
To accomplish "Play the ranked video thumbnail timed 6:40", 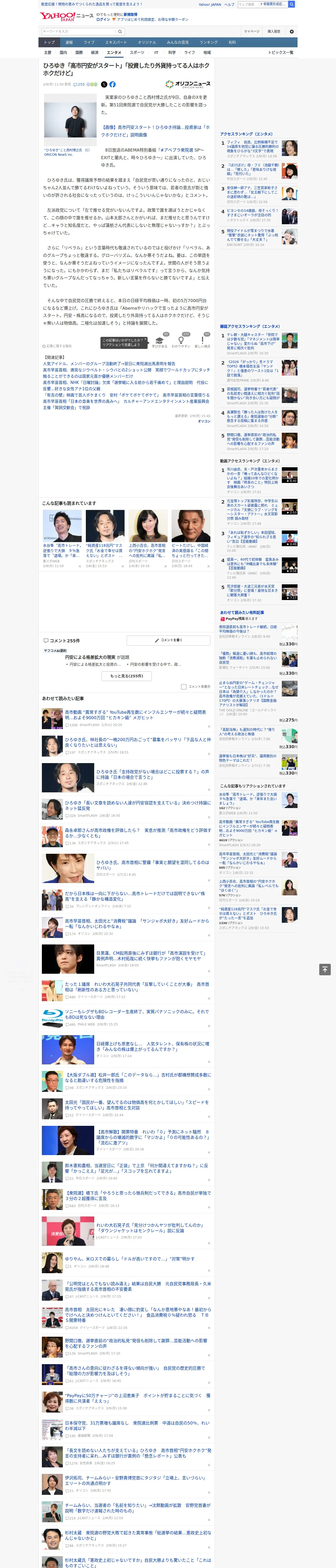I will (x=290, y=475).
